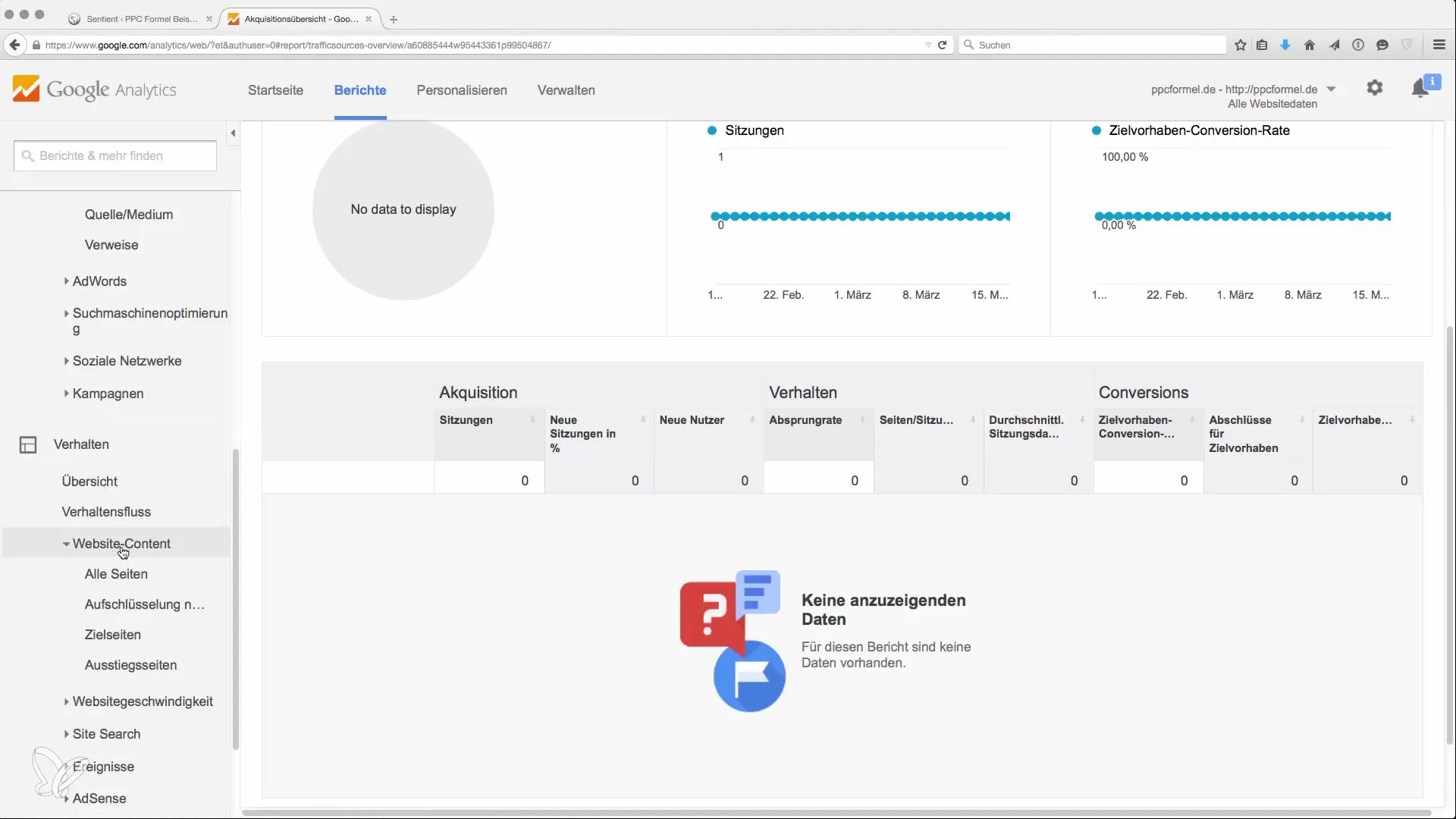Click the shield toolbar icon

[1407, 45]
